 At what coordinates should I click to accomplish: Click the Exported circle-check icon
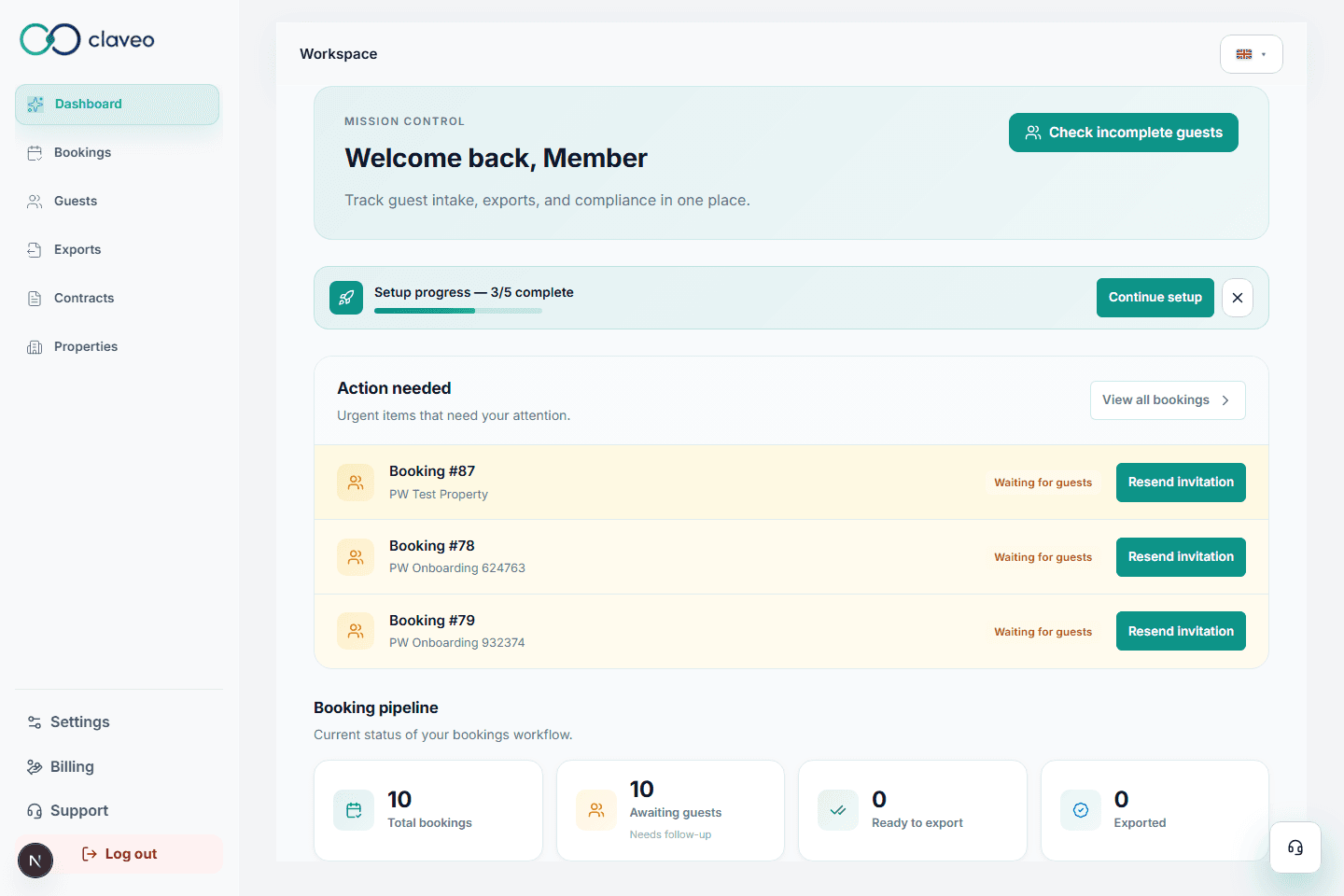point(1081,810)
